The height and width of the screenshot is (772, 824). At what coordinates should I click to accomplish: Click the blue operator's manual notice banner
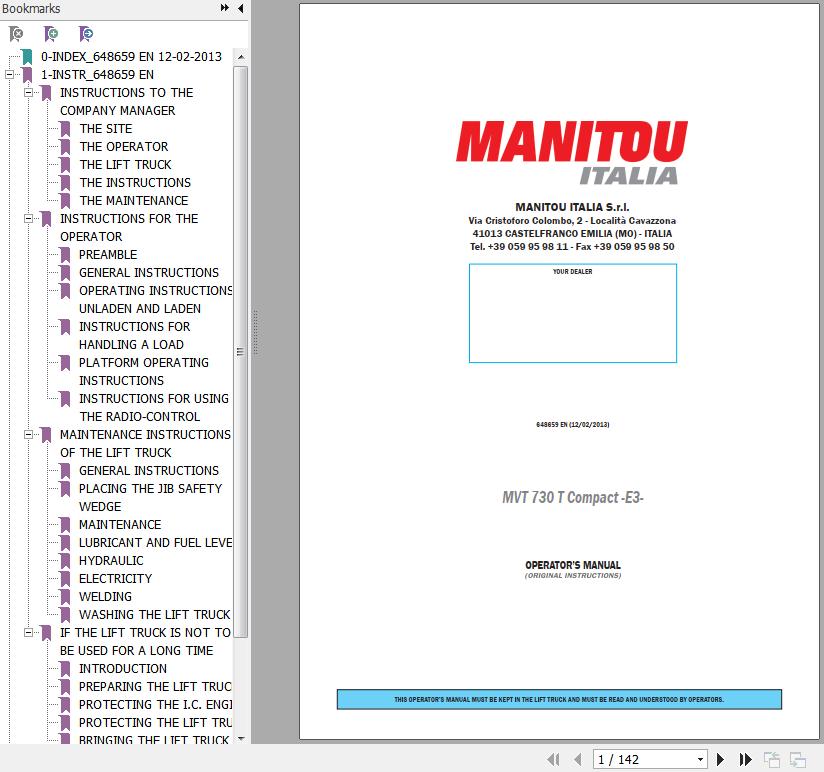tap(559, 699)
